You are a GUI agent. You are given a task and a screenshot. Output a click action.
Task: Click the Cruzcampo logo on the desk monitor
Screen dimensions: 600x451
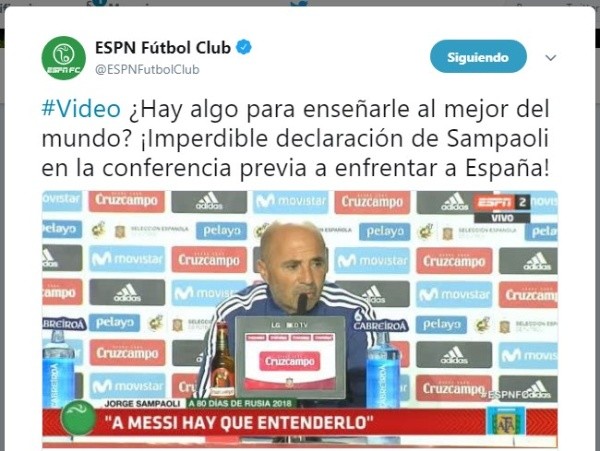pyautogui.click(x=290, y=361)
